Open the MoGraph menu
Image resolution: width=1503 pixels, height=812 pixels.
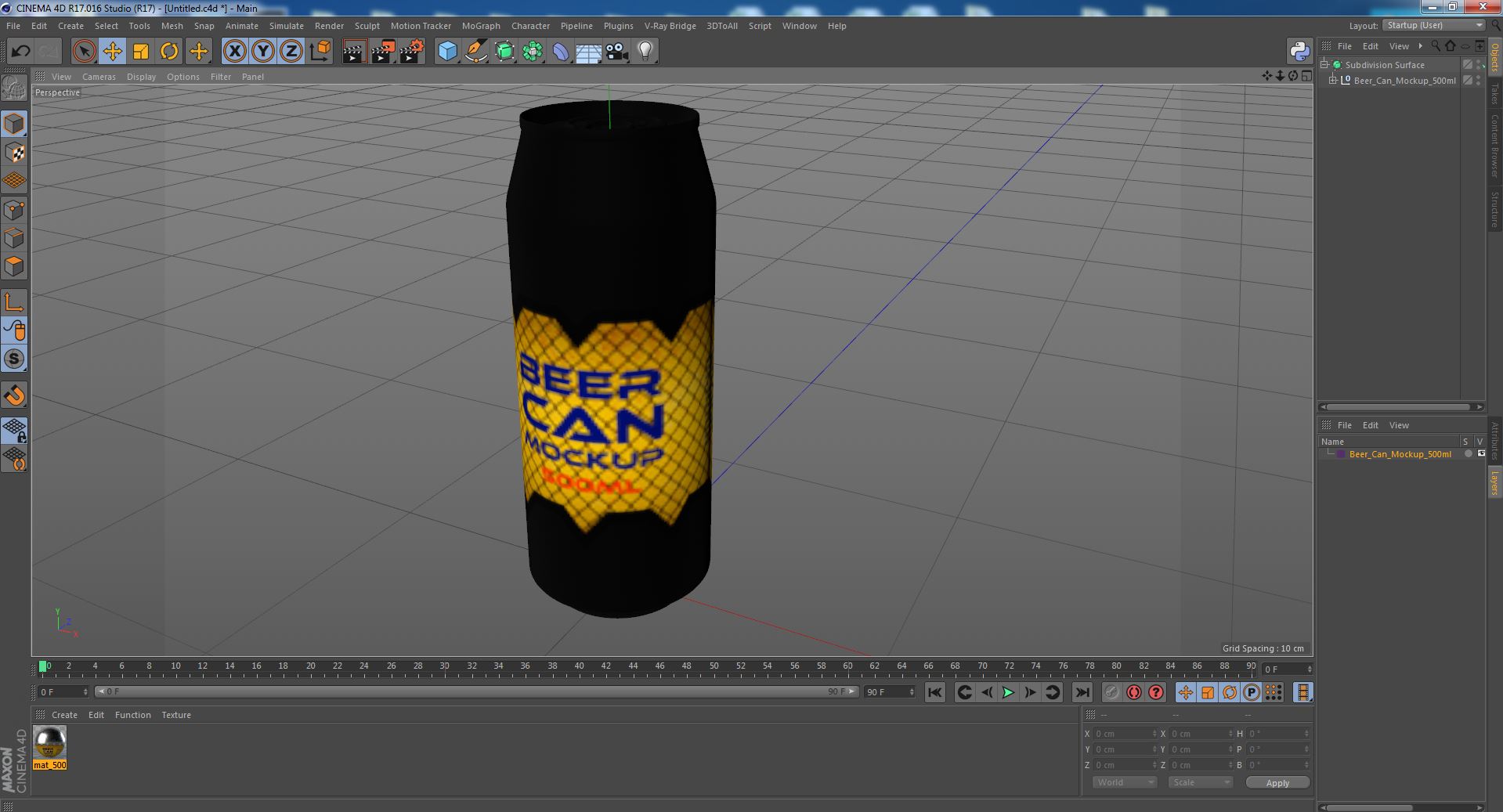[x=480, y=26]
